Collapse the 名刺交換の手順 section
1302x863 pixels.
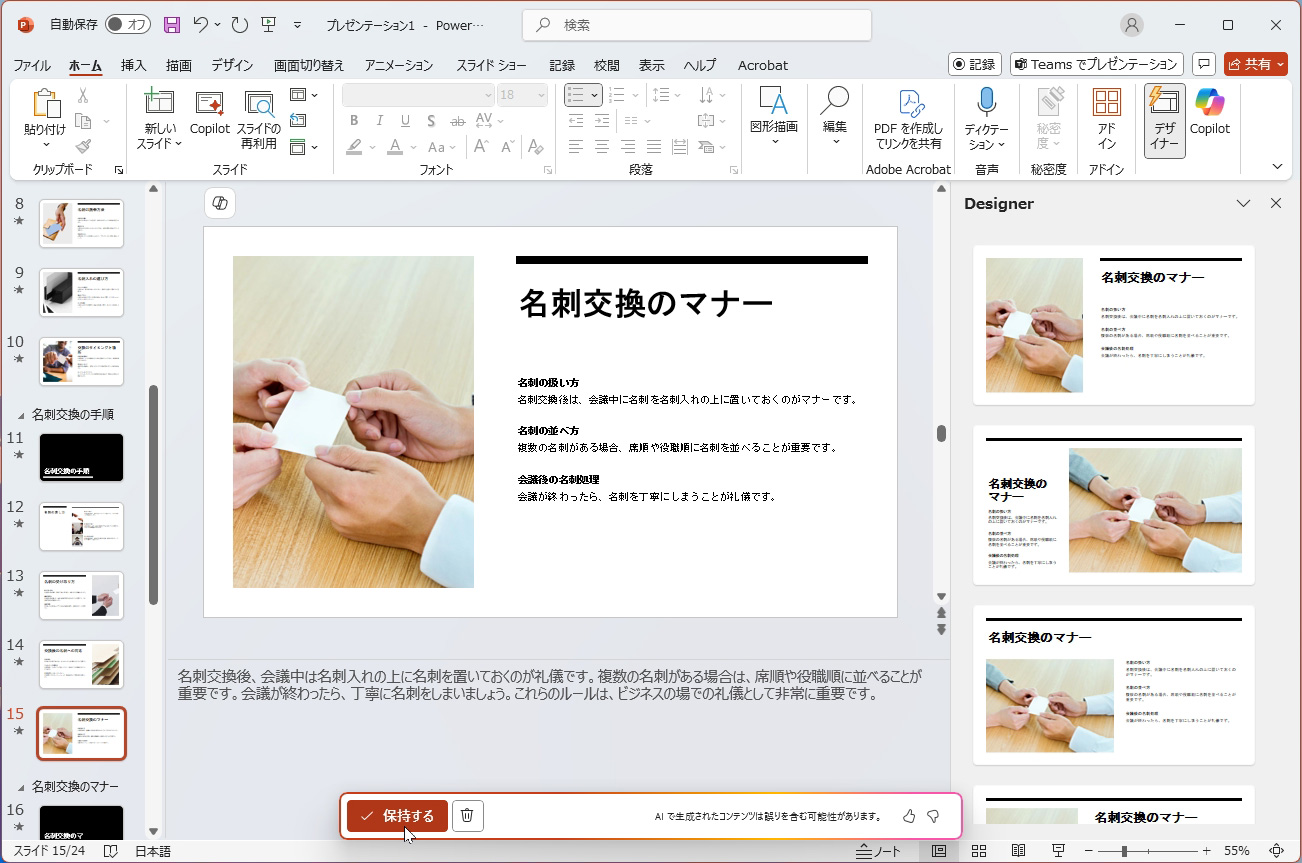pyautogui.click(x=21, y=414)
